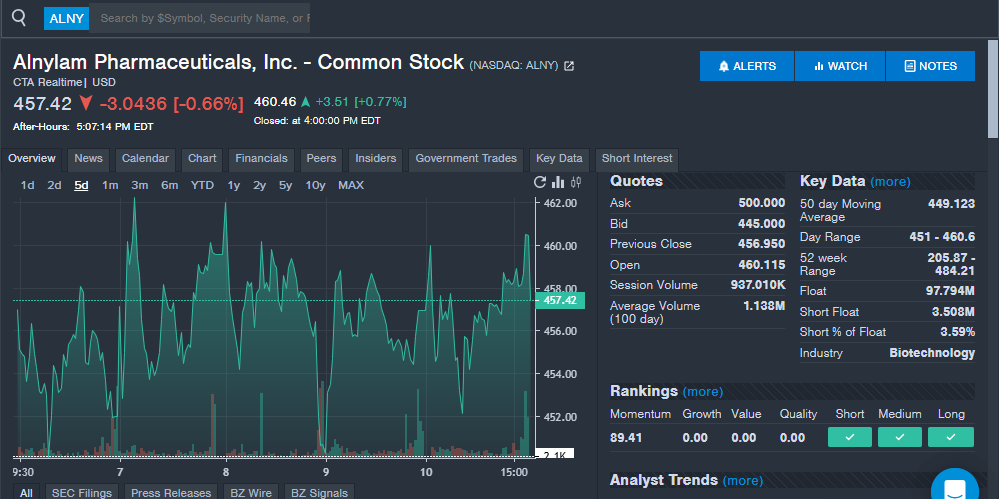Filter news by Press Releases

pos(171,493)
